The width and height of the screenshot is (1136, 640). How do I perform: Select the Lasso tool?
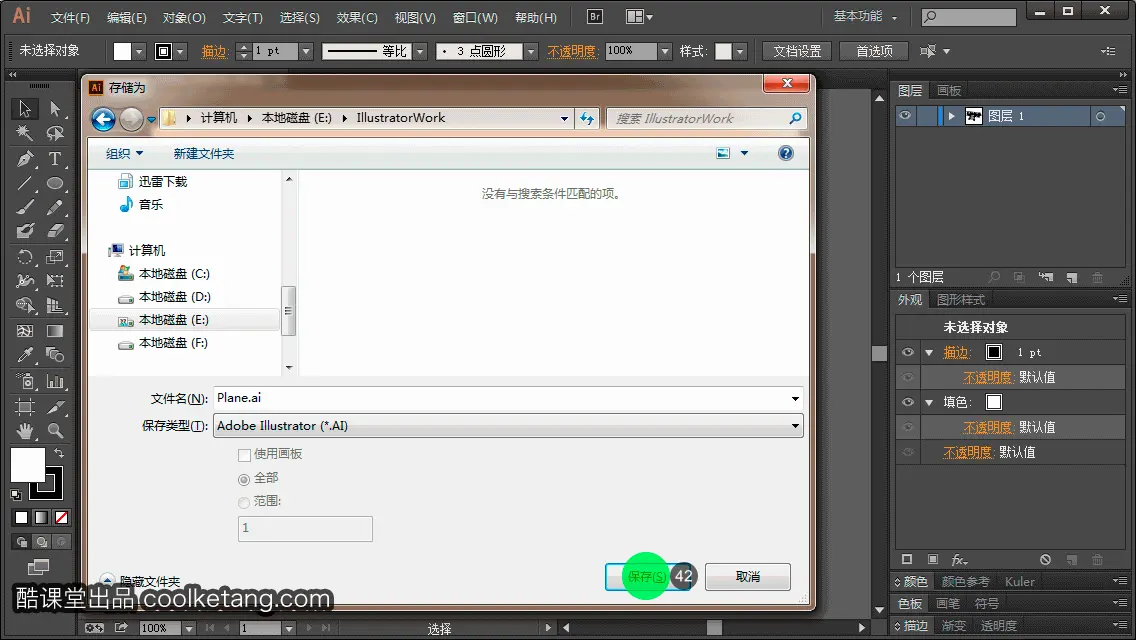55,133
